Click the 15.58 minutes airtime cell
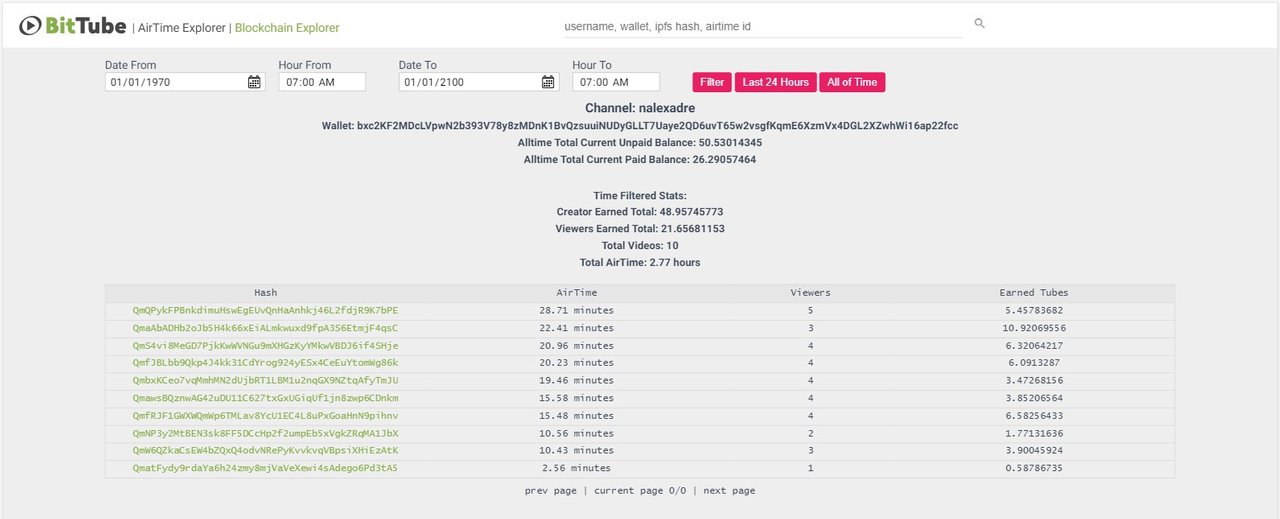 click(x=576, y=398)
